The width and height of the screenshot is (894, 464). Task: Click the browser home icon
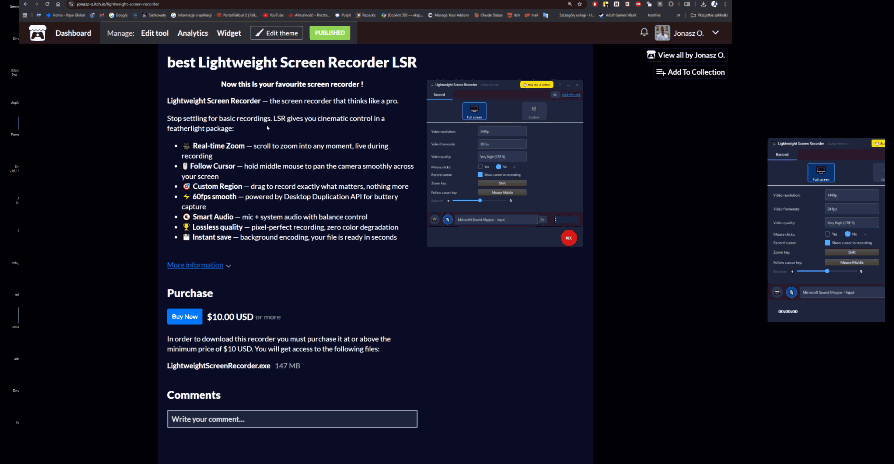pyautogui.click(x=58, y=4)
